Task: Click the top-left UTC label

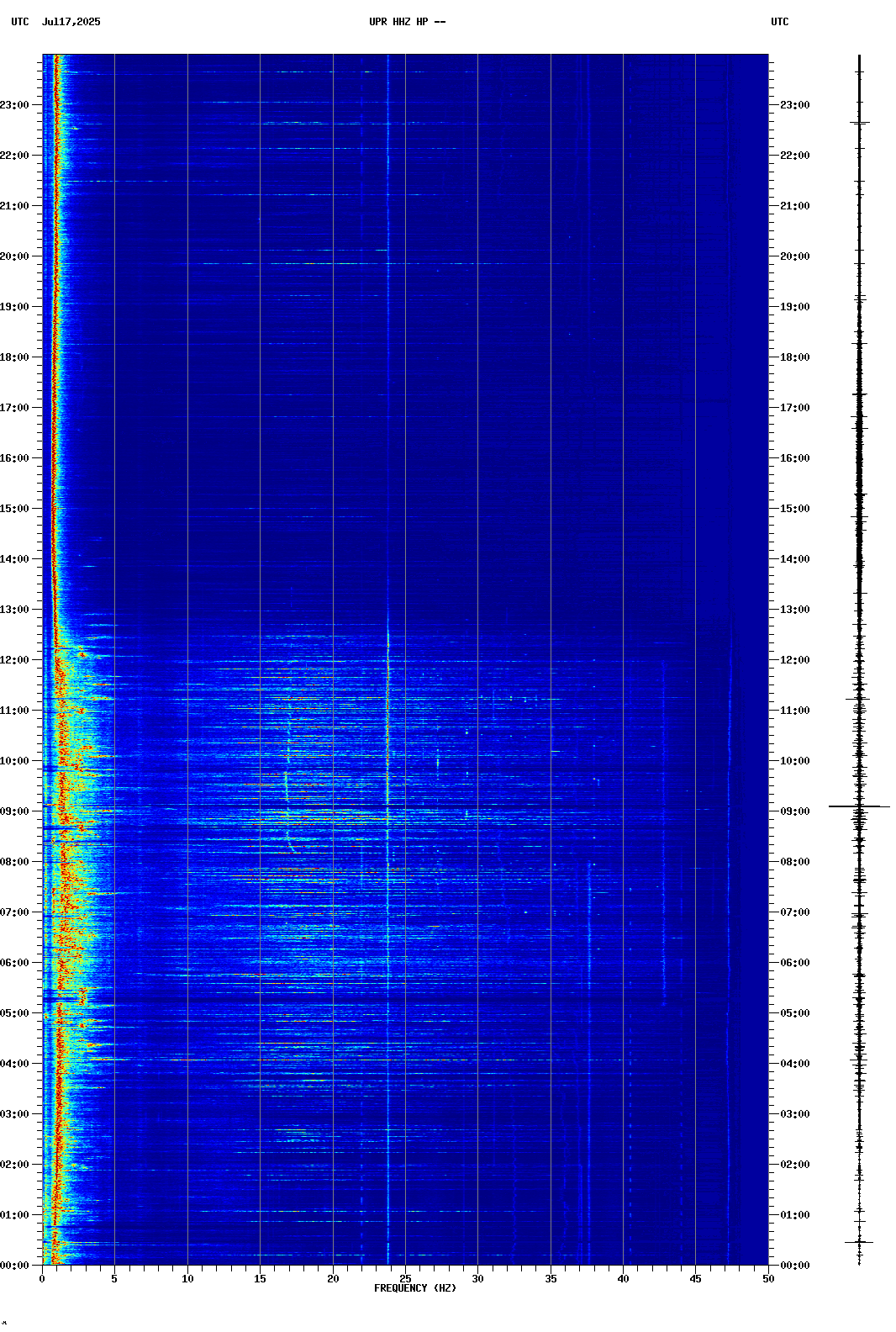Action: click(x=20, y=22)
